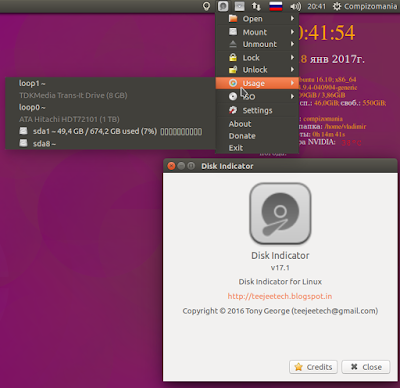This screenshot has width=400, height=388.
Task: Click the gear icon beside Settings
Action: point(233,110)
